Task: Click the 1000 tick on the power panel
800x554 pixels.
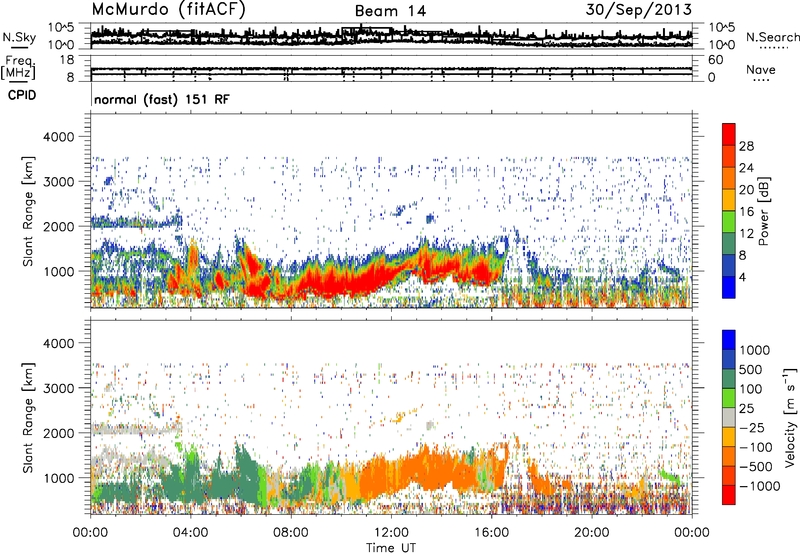Action: 61,271
